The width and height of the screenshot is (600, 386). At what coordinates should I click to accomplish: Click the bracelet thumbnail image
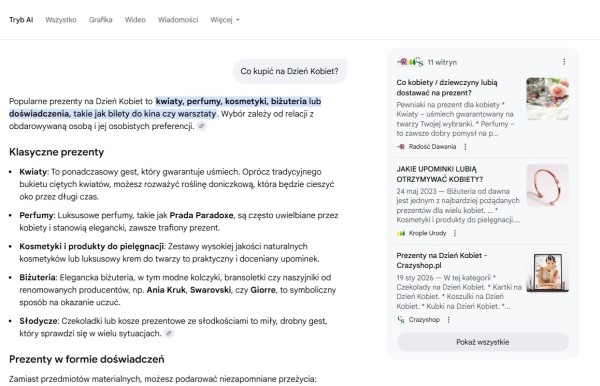[547, 185]
